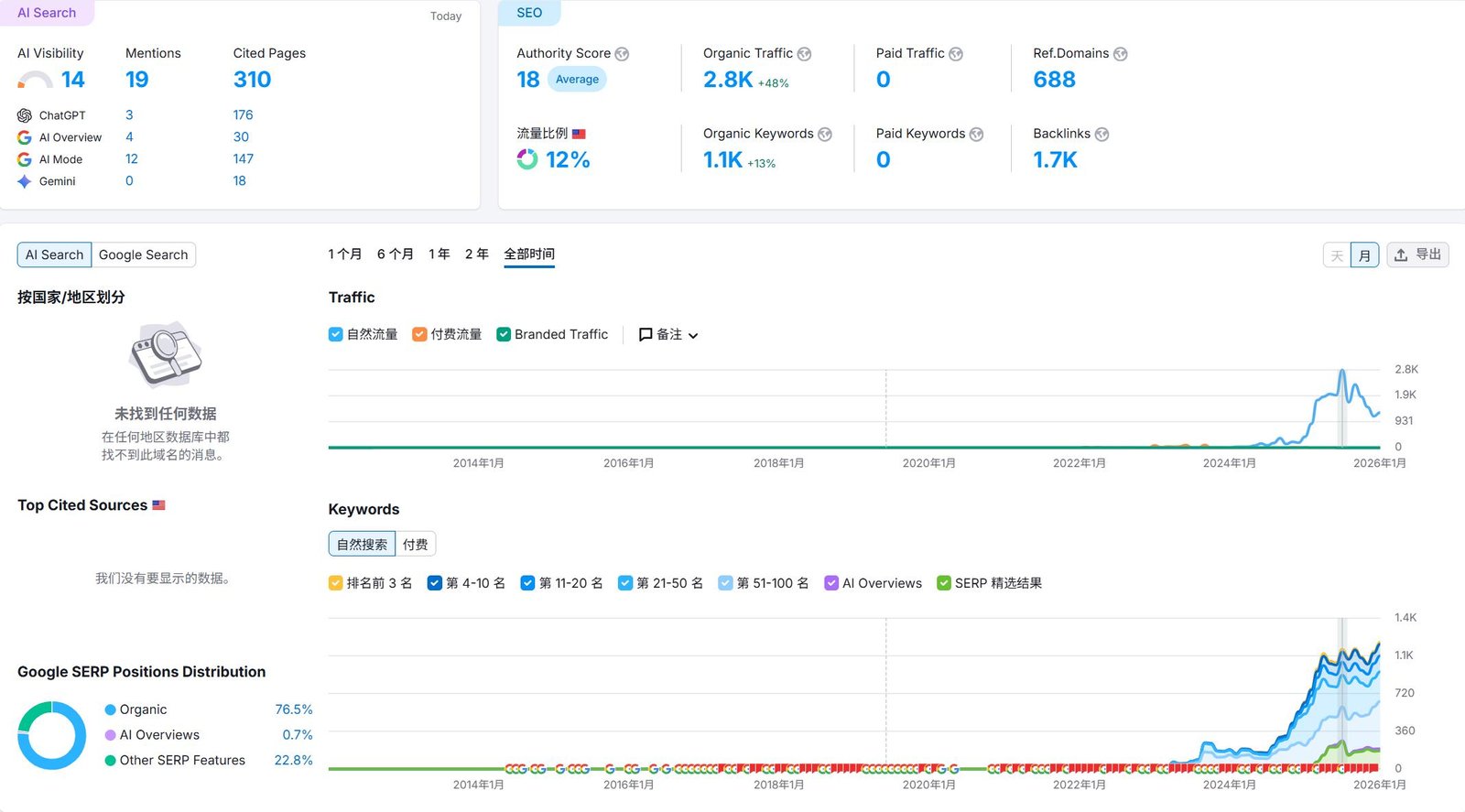Toggle the Branded Traffic checkbox

[504, 335]
